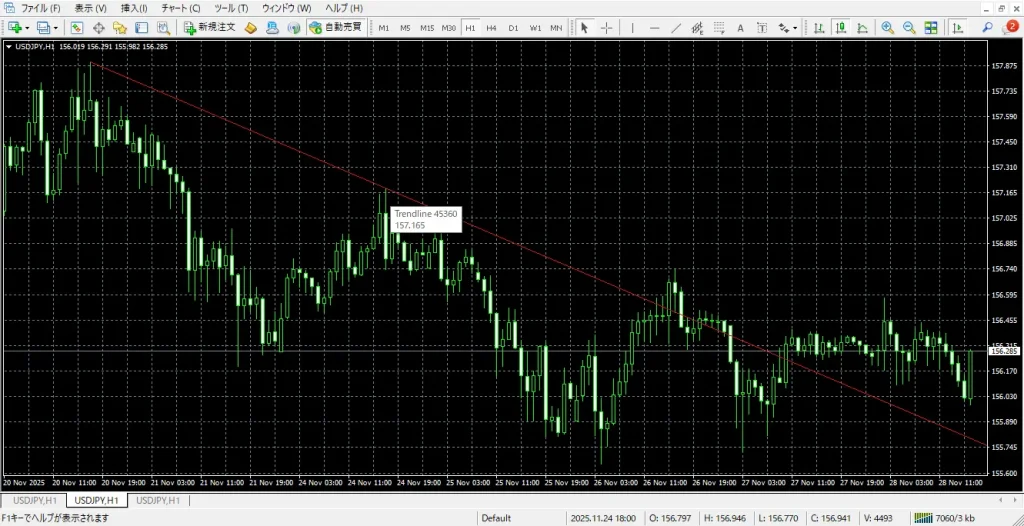This screenshot has width=1024, height=526.
Task: Click the 新規注文 new order button
Action: pos(209,28)
